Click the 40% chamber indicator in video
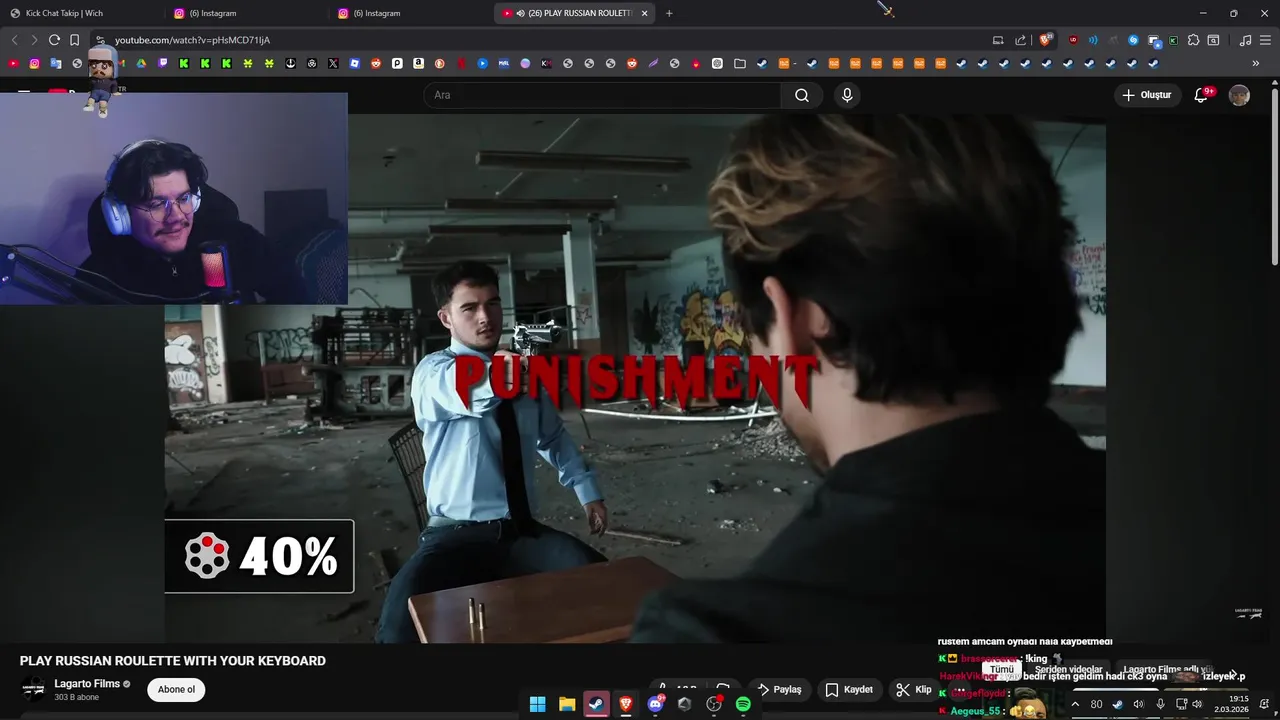Viewport: 1280px width, 720px height. 259,556
